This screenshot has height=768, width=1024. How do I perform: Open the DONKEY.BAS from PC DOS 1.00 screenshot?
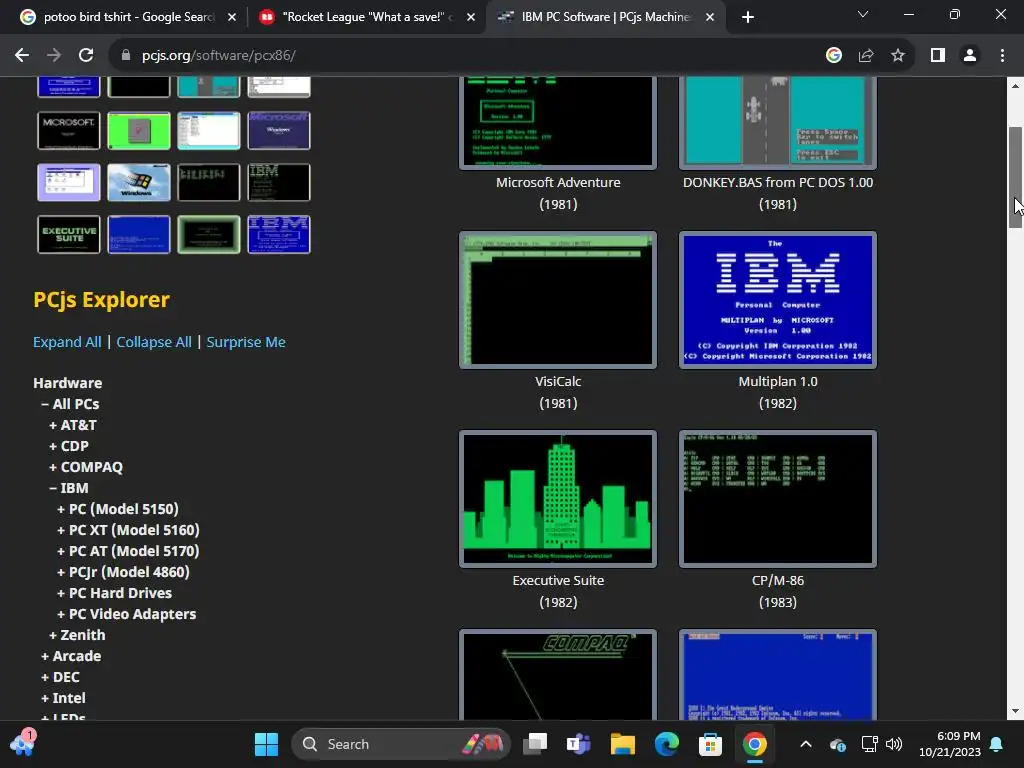pos(778,122)
